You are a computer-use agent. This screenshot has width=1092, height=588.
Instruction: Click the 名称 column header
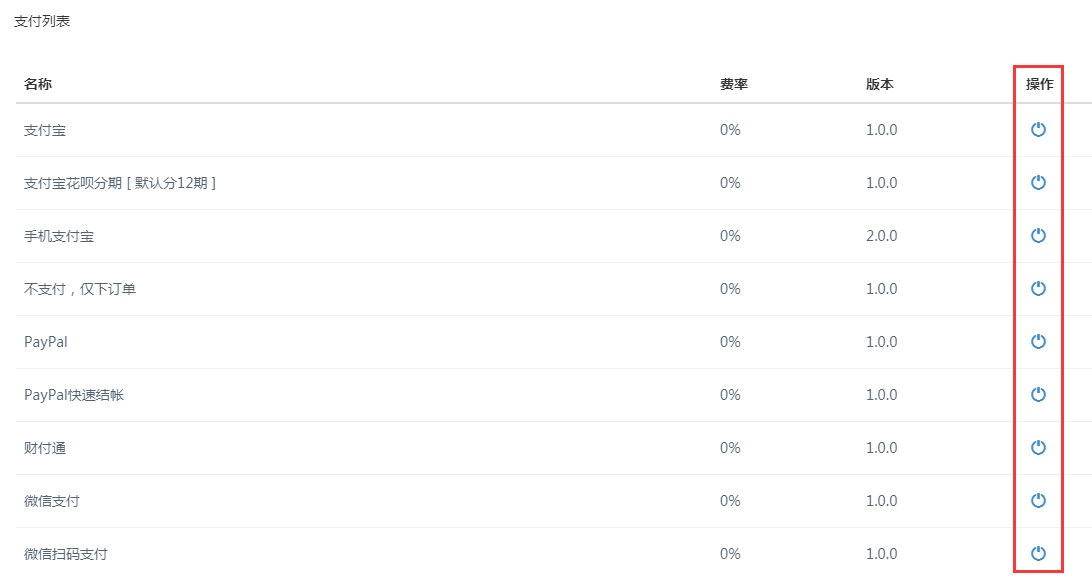pos(38,84)
